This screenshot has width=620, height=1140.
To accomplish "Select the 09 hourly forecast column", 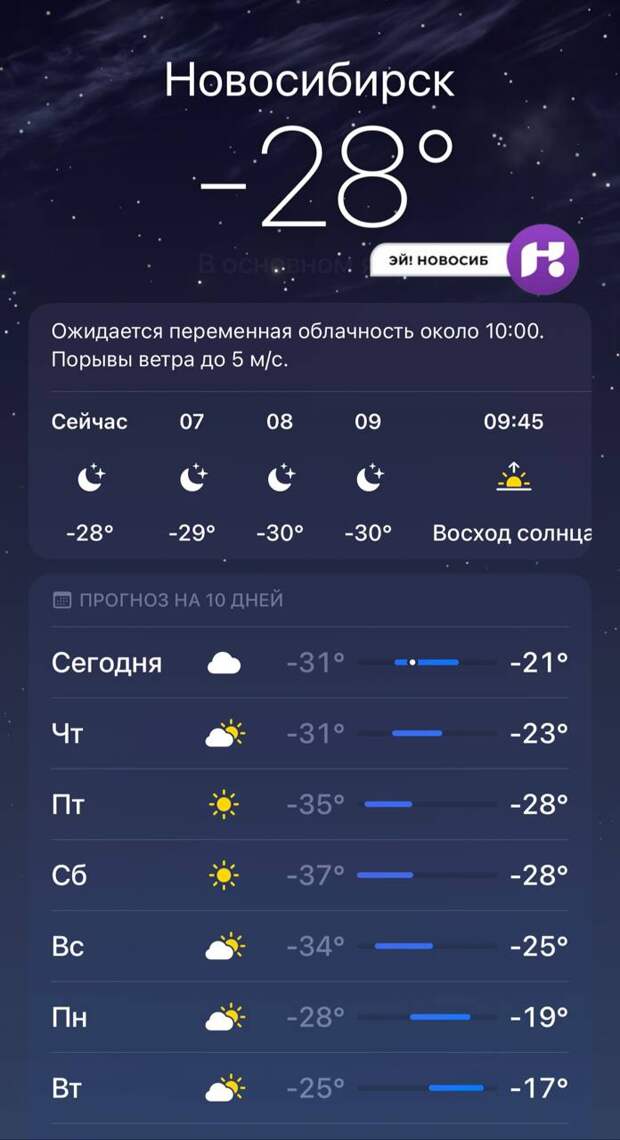I will coord(368,478).
